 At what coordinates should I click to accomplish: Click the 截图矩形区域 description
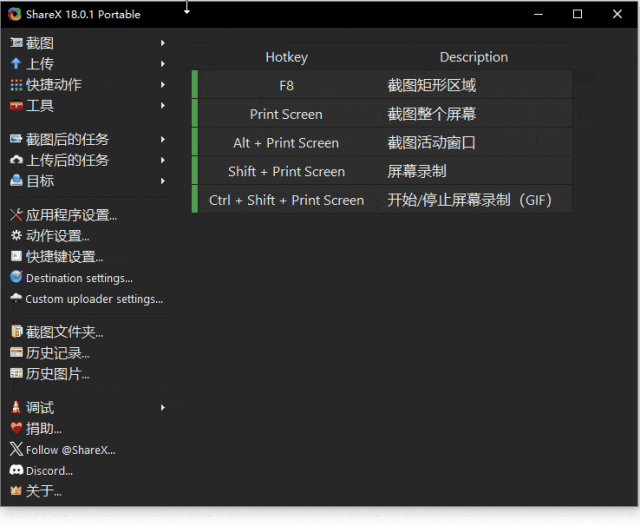431,85
